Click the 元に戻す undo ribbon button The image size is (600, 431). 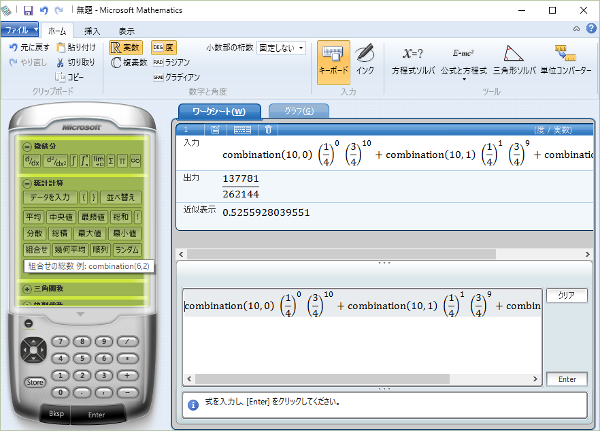(29, 47)
